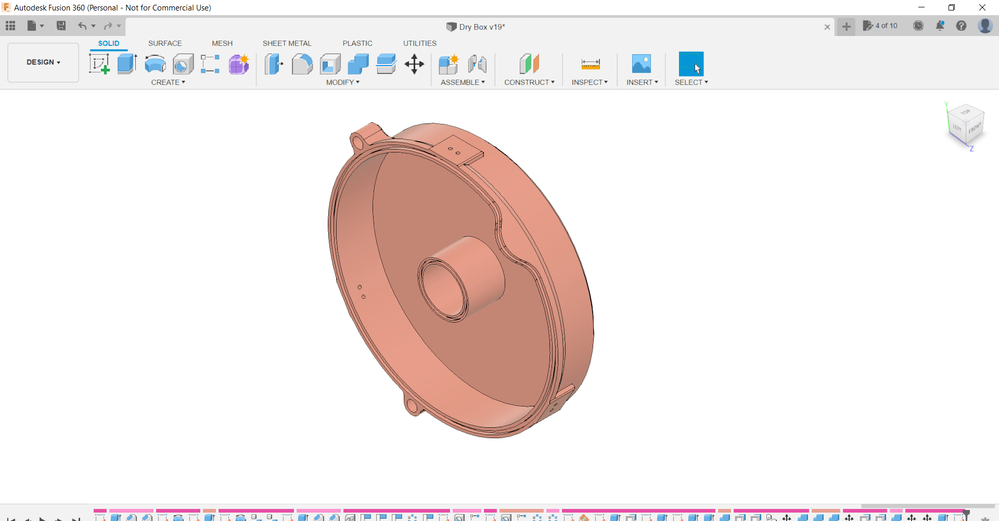Select the Fillet tool
Screen dimensions: 999x521
[x=302, y=64]
